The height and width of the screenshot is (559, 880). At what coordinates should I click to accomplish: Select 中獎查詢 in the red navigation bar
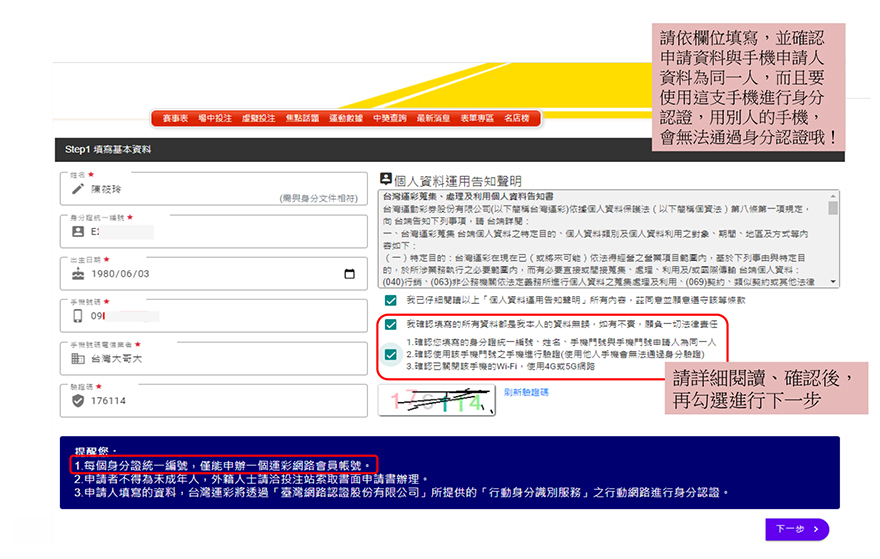pyautogui.click(x=389, y=118)
